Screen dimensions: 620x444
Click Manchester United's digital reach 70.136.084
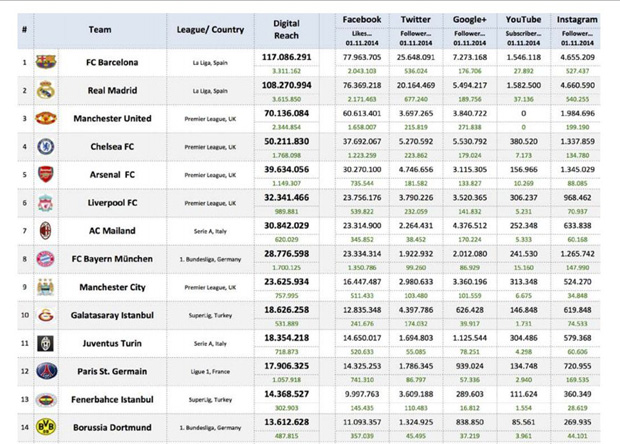(287, 113)
